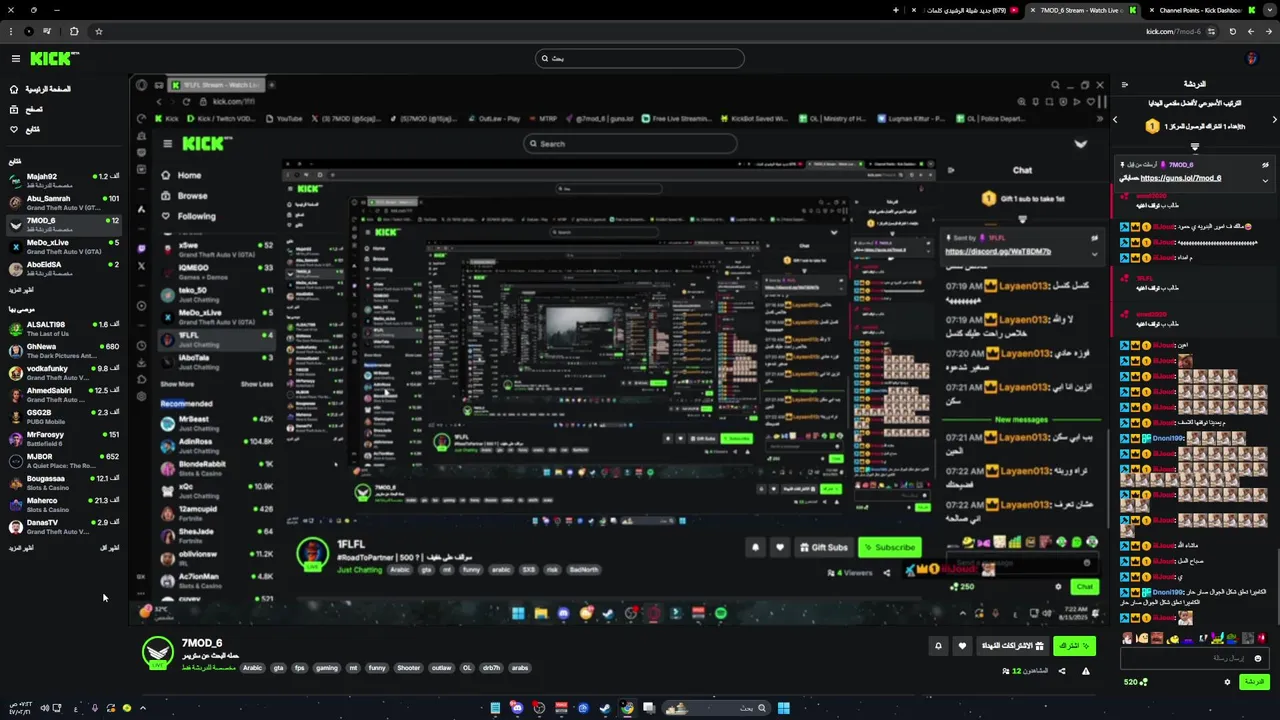Open the Home page link in sidebar

(x=40, y=89)
